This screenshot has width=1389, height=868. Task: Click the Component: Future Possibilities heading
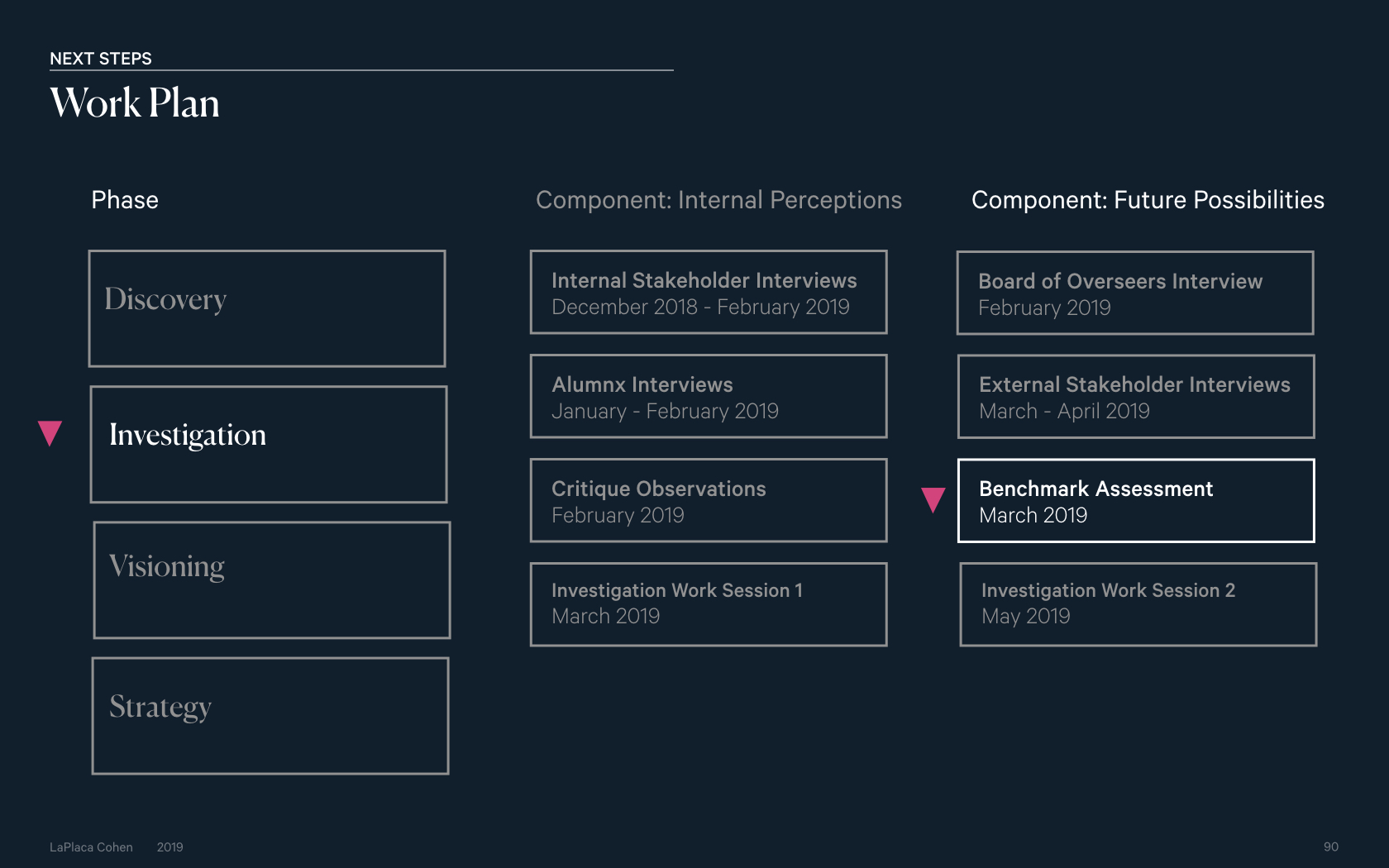click(x=1148, y=200)
